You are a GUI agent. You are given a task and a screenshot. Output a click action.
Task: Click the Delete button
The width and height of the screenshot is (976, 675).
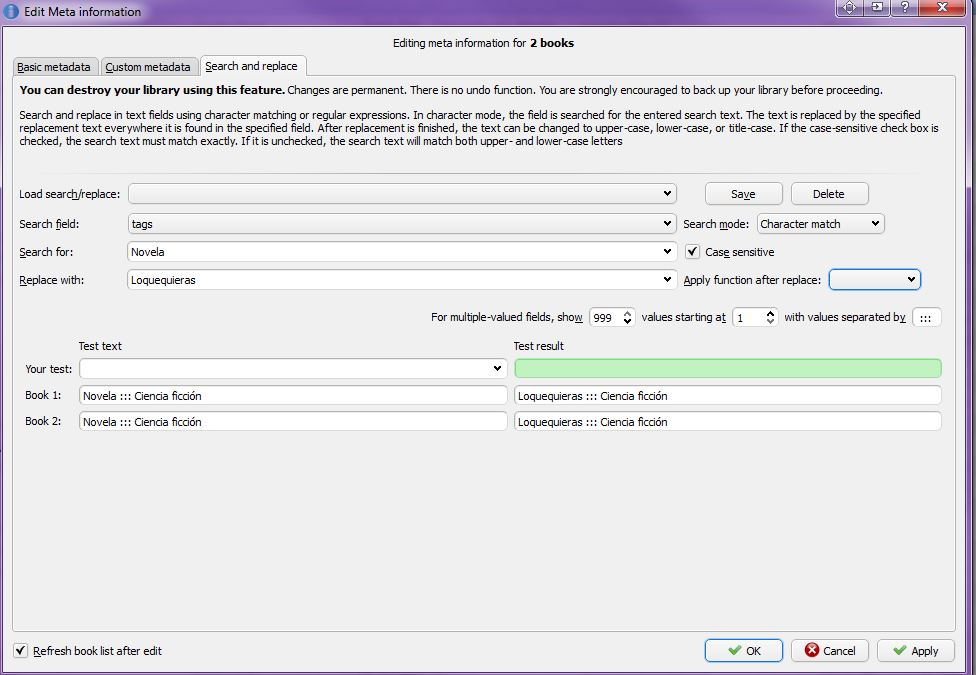click(x=829, y=194)
